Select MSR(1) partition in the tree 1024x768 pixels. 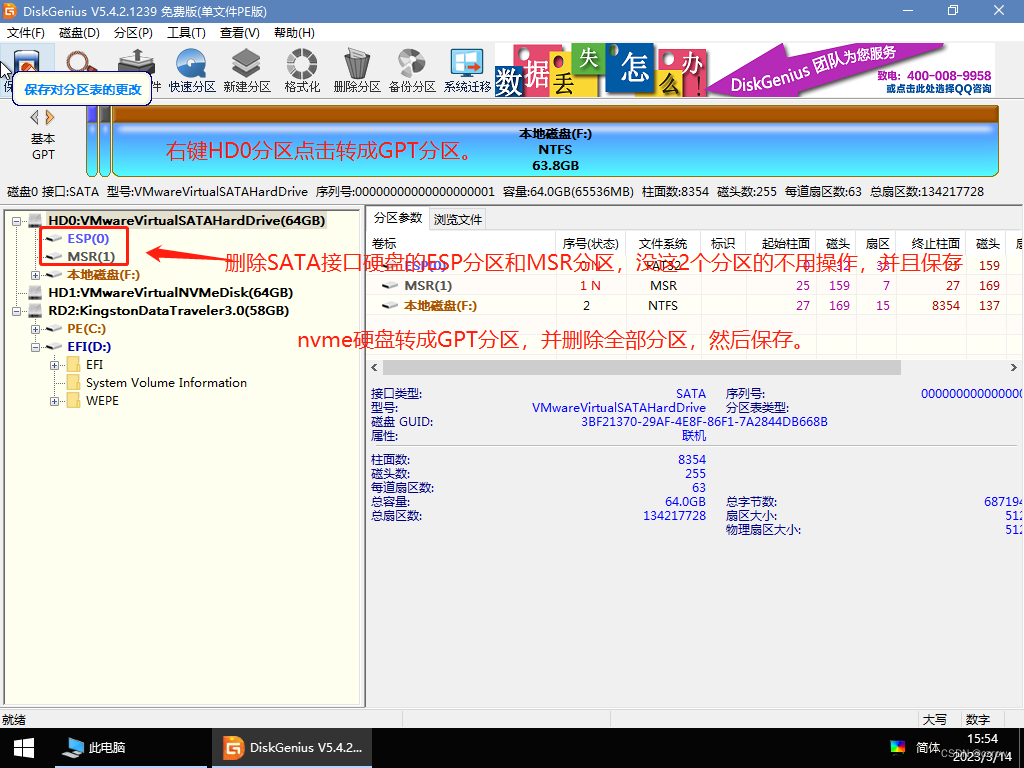(x=91, y=257)
